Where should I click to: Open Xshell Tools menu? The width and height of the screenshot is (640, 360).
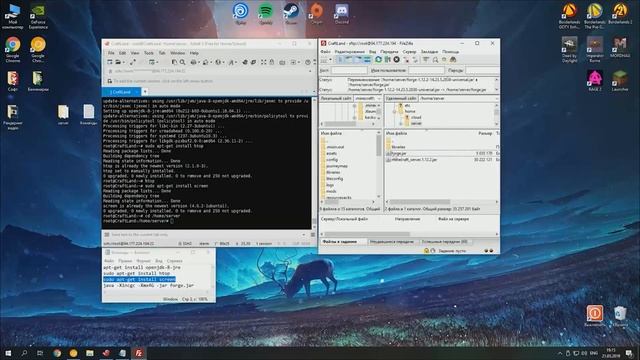click(x=149, y=53)
